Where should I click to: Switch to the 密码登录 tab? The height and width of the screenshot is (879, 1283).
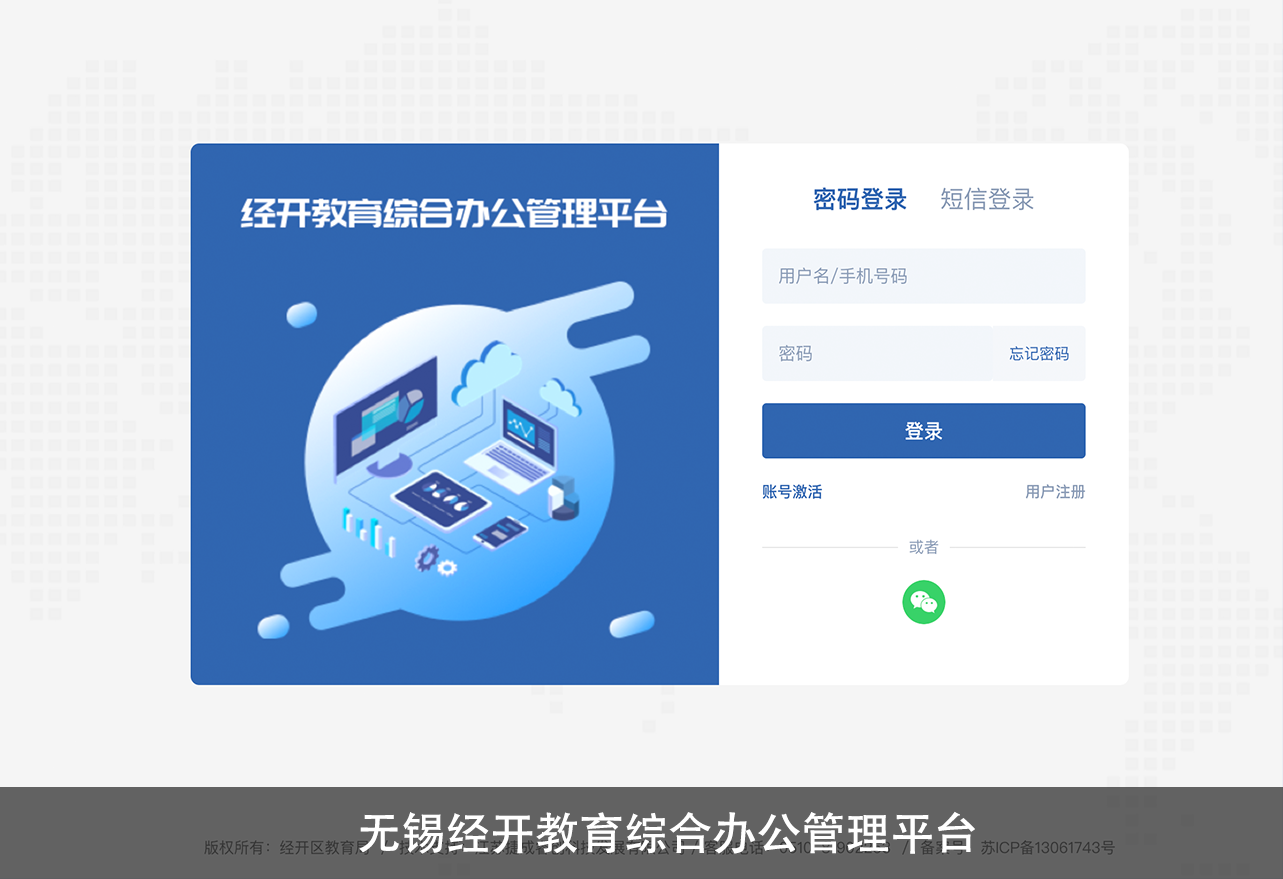(x=860, y=199)
